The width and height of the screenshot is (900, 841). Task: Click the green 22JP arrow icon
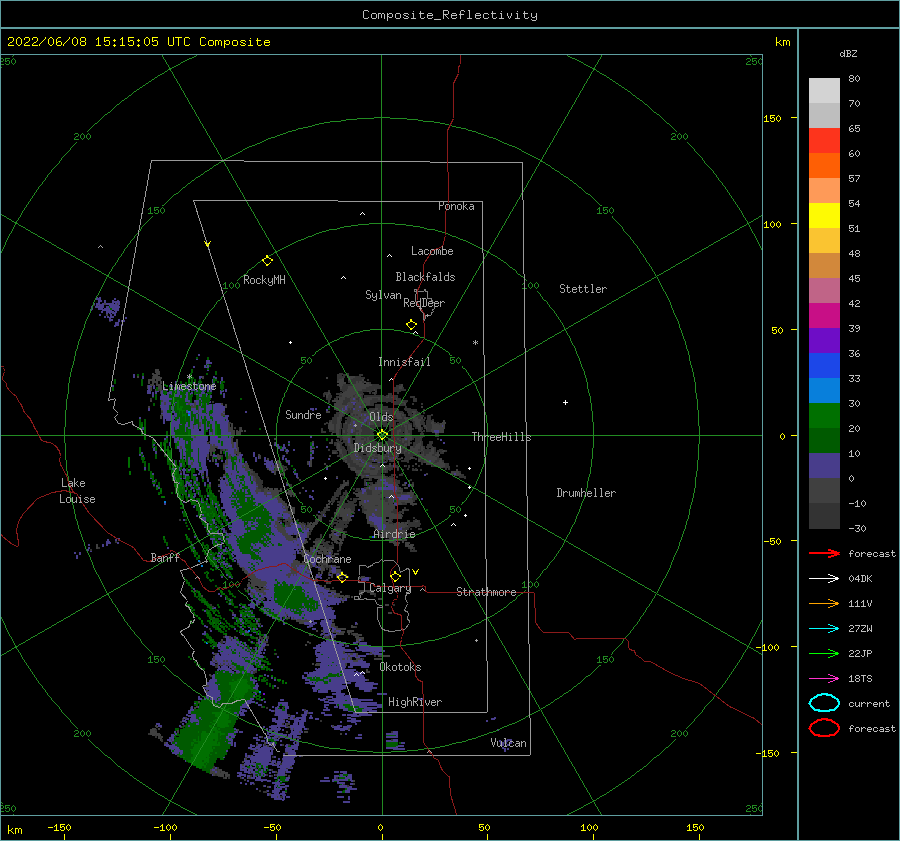tap(824, 653)
